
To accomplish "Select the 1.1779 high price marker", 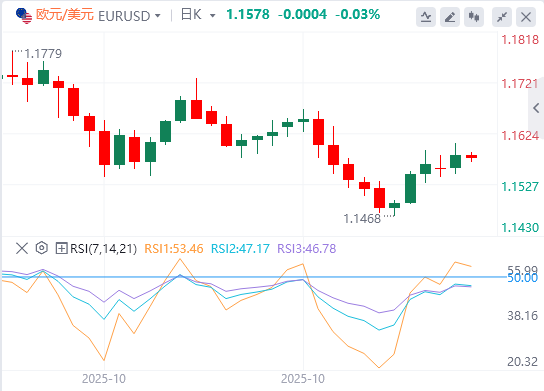I will [43, 54].
